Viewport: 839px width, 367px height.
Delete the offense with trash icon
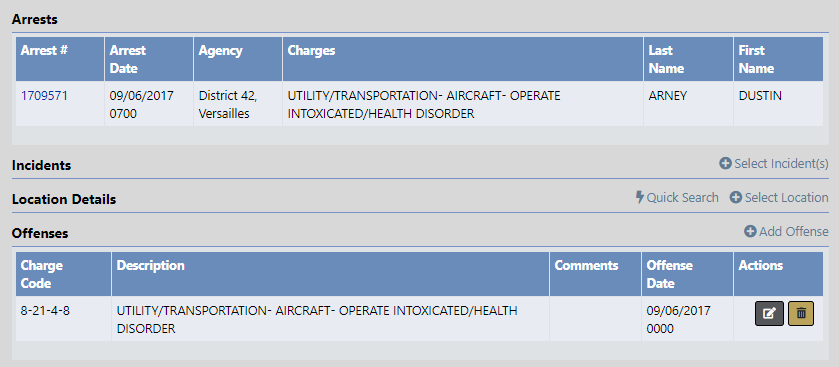click(800, 314)
